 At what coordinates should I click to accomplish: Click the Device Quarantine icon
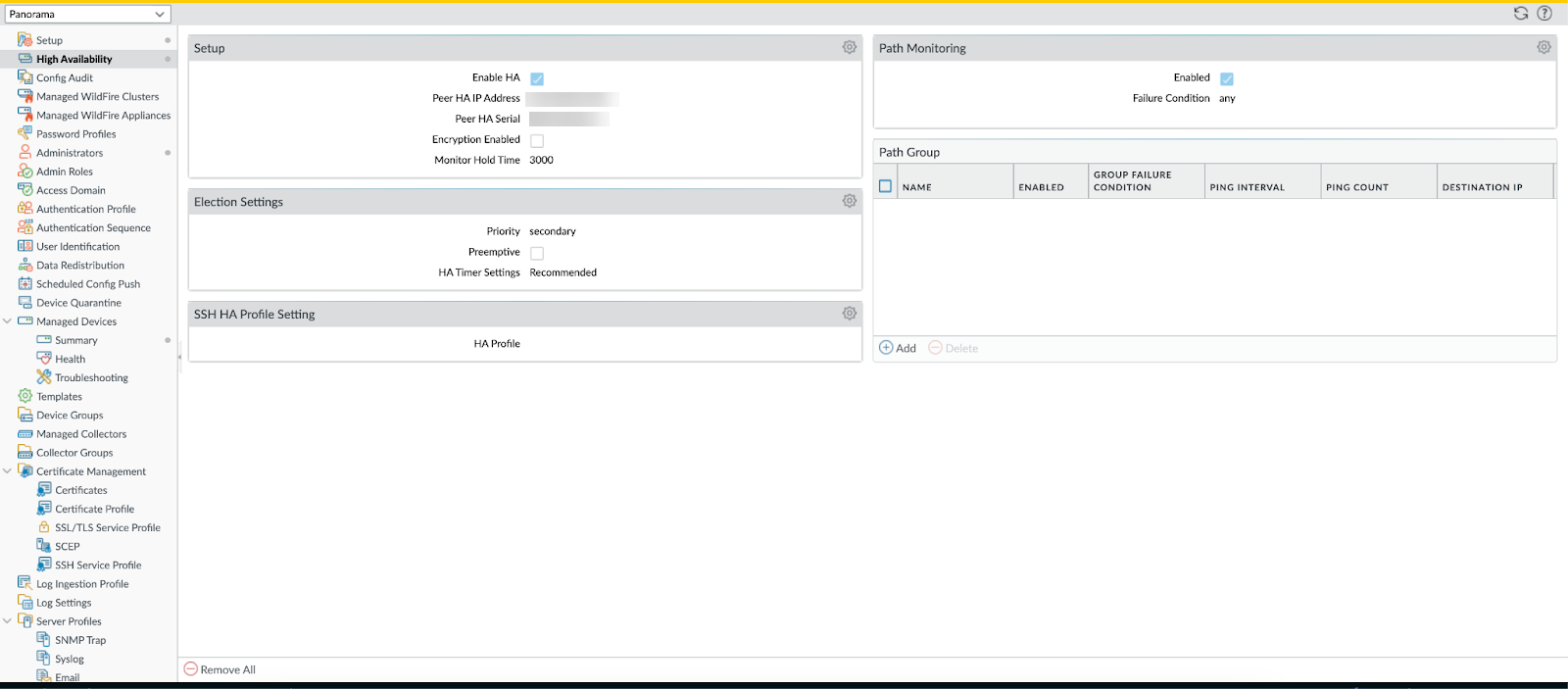[x=24, y=302]
